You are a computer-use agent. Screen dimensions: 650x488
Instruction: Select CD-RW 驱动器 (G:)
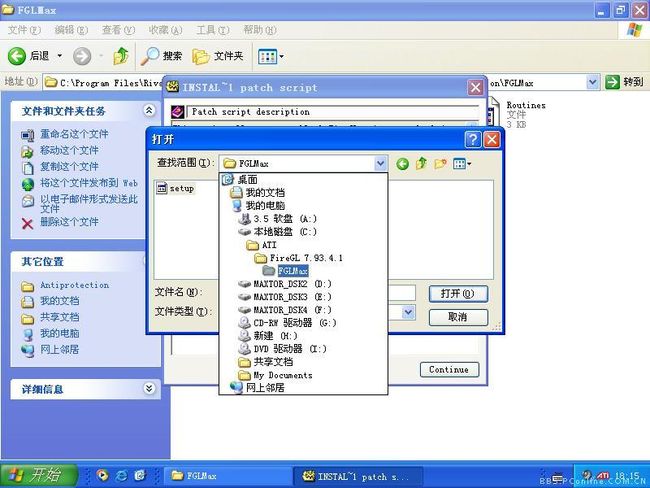295,323
